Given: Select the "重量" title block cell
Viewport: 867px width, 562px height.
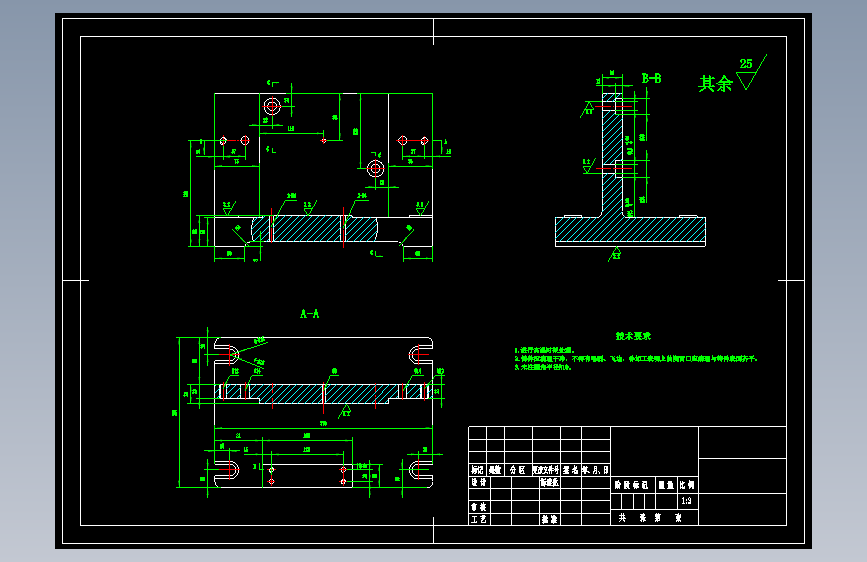Looking at the screenshot, I should pyautogui.click(x=666, y=485).
